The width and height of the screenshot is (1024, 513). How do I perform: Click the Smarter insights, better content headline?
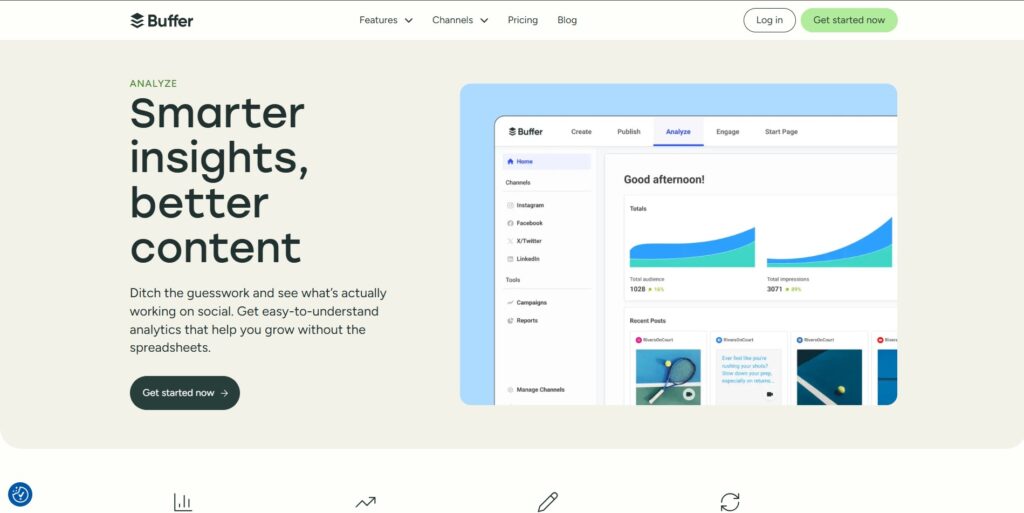219,181
